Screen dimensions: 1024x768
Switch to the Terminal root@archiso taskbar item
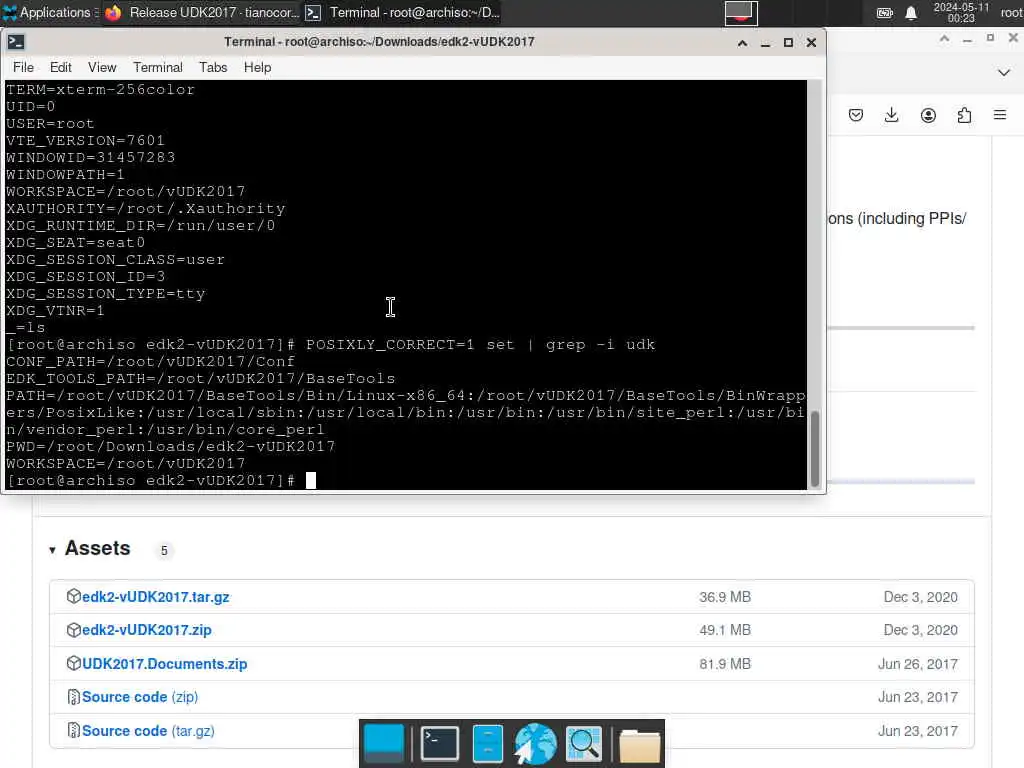coord(403,12)
